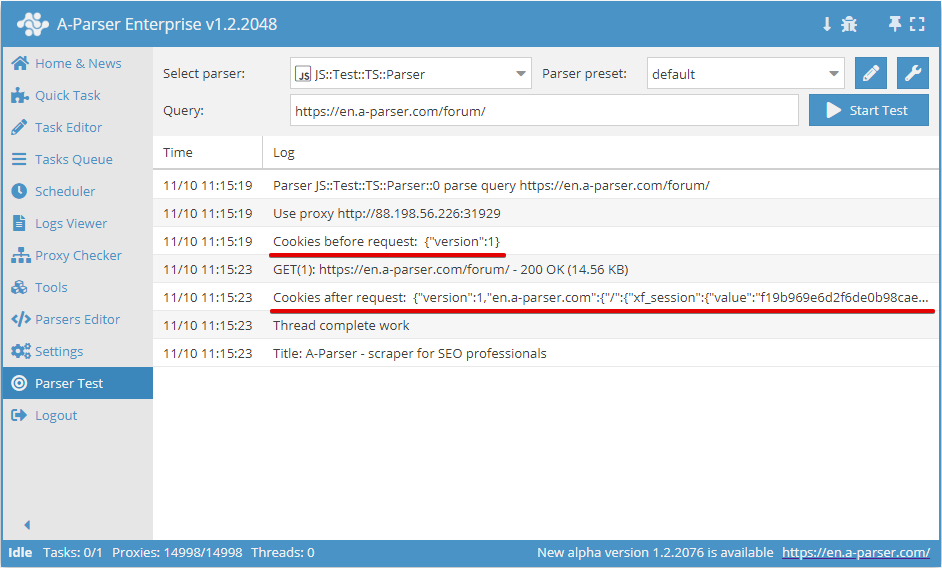The image size is (942, 568).
Task: Collapse the sidebar with left arrow
Action: 27,525
